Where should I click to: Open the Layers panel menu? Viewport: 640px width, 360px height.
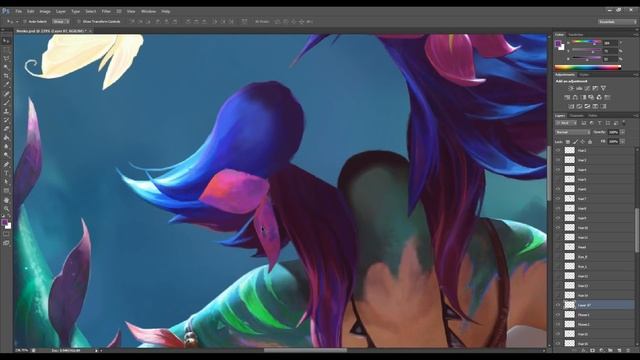pyautogui.click(x=636, y=116)
